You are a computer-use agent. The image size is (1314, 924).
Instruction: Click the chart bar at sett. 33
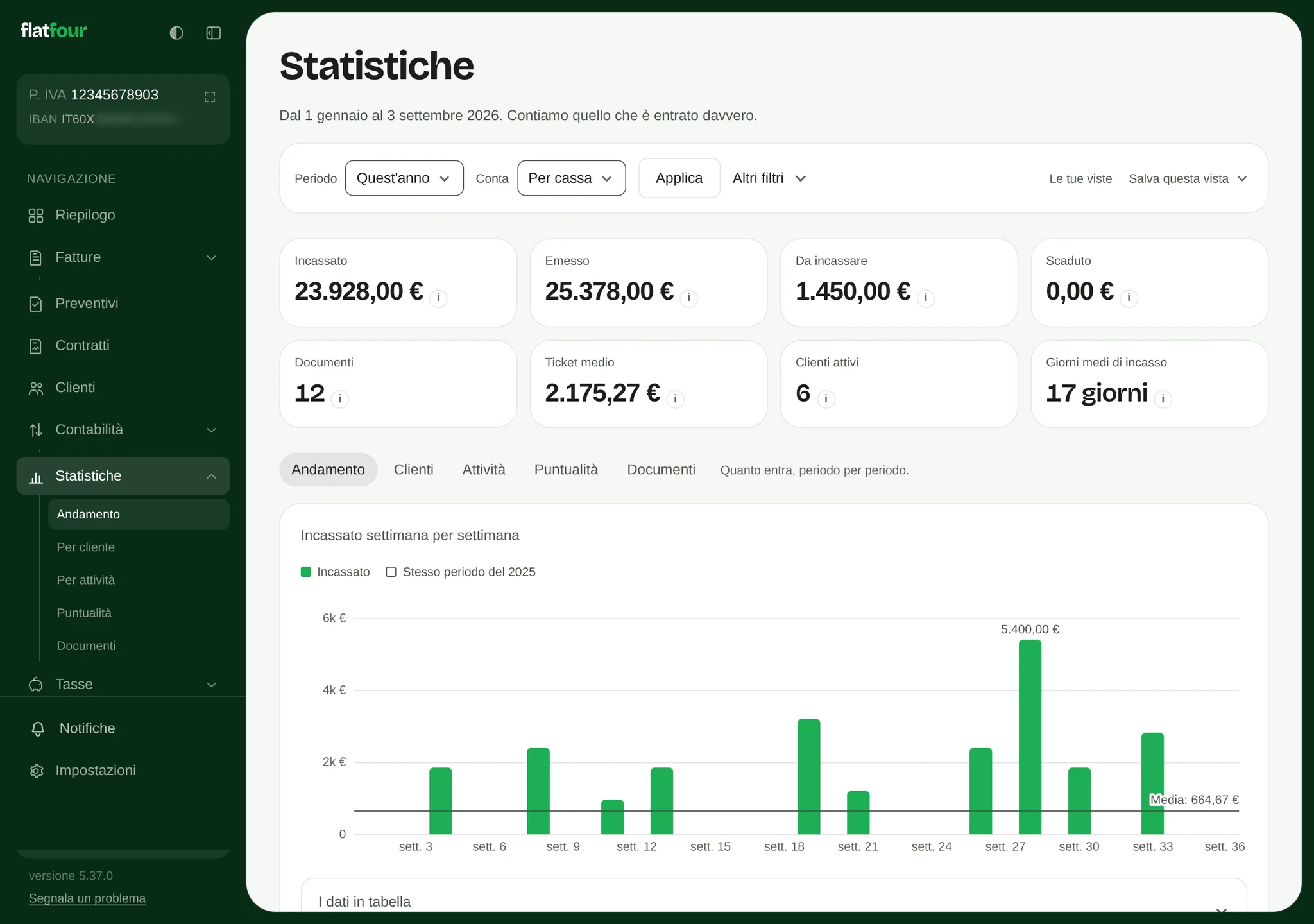pyautogui.click(x=1152, y=783)
